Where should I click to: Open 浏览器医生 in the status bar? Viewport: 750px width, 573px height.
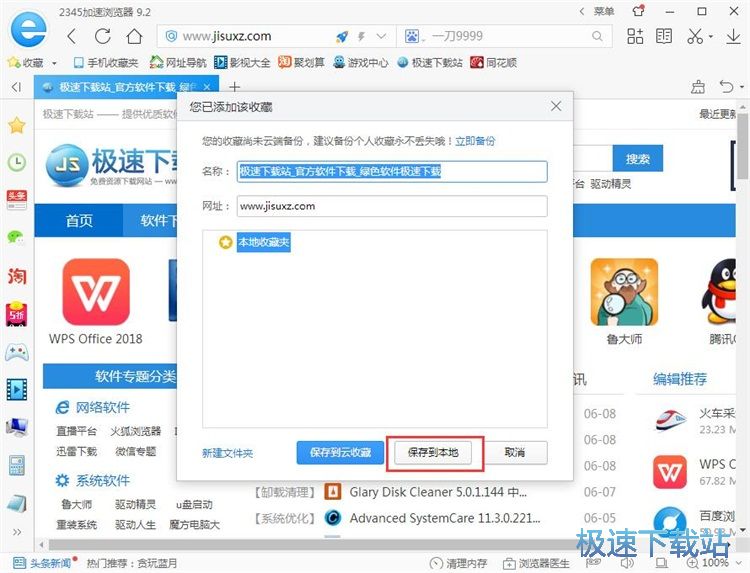pos(537,563)
